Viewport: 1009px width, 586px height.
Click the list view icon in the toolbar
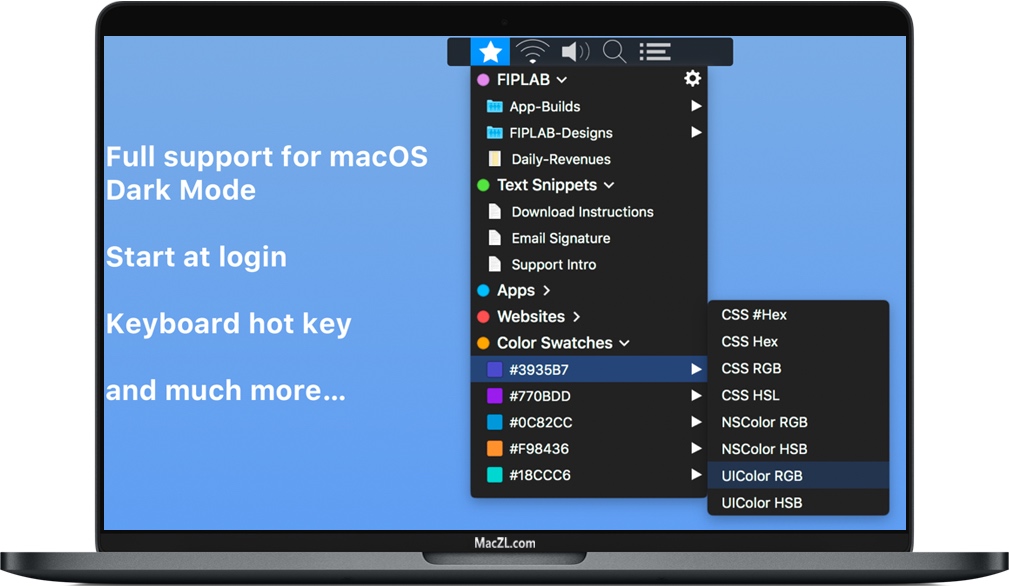click(x=655, y=50)
